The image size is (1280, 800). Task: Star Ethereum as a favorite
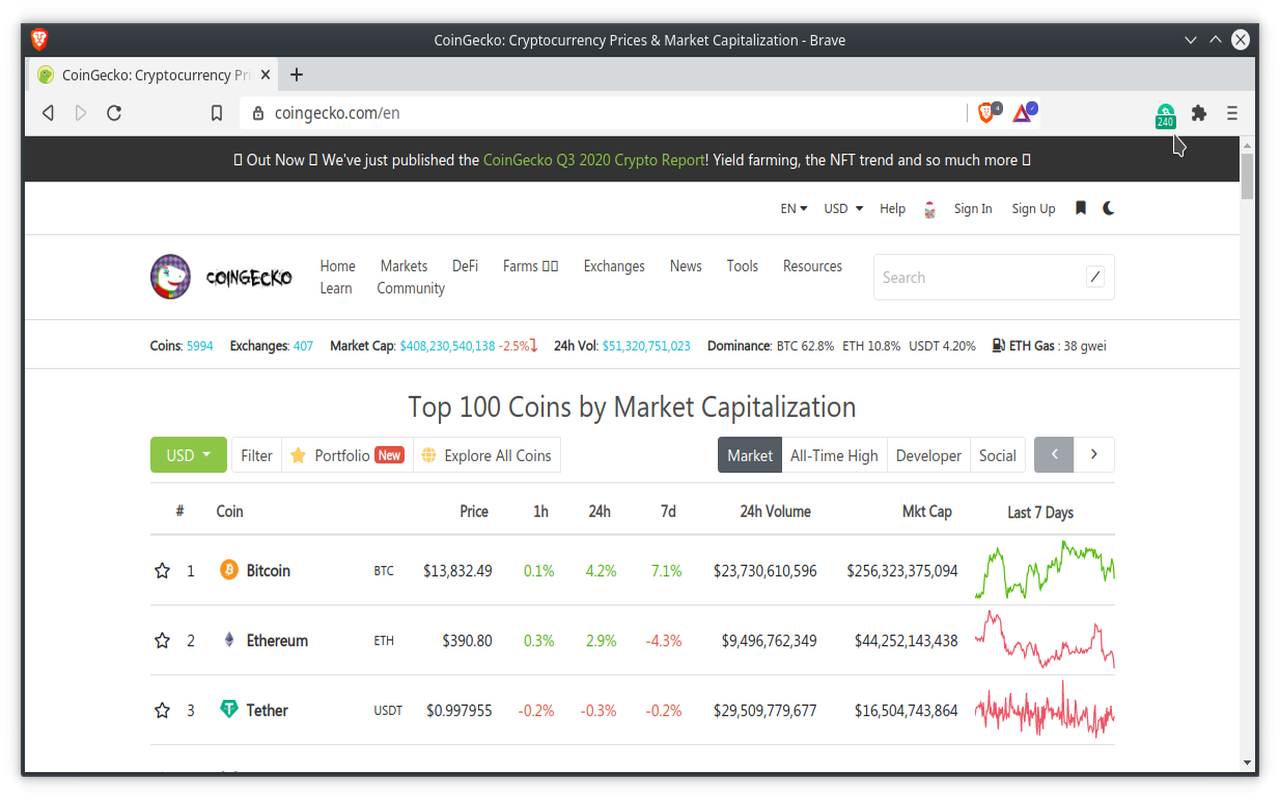click(162, 641)
